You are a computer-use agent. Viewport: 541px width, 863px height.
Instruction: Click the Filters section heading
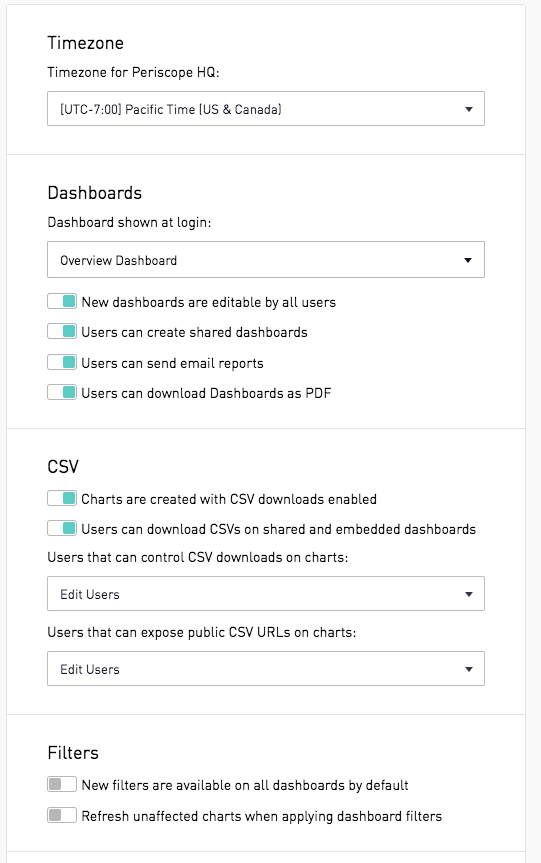tap(73, 753)
